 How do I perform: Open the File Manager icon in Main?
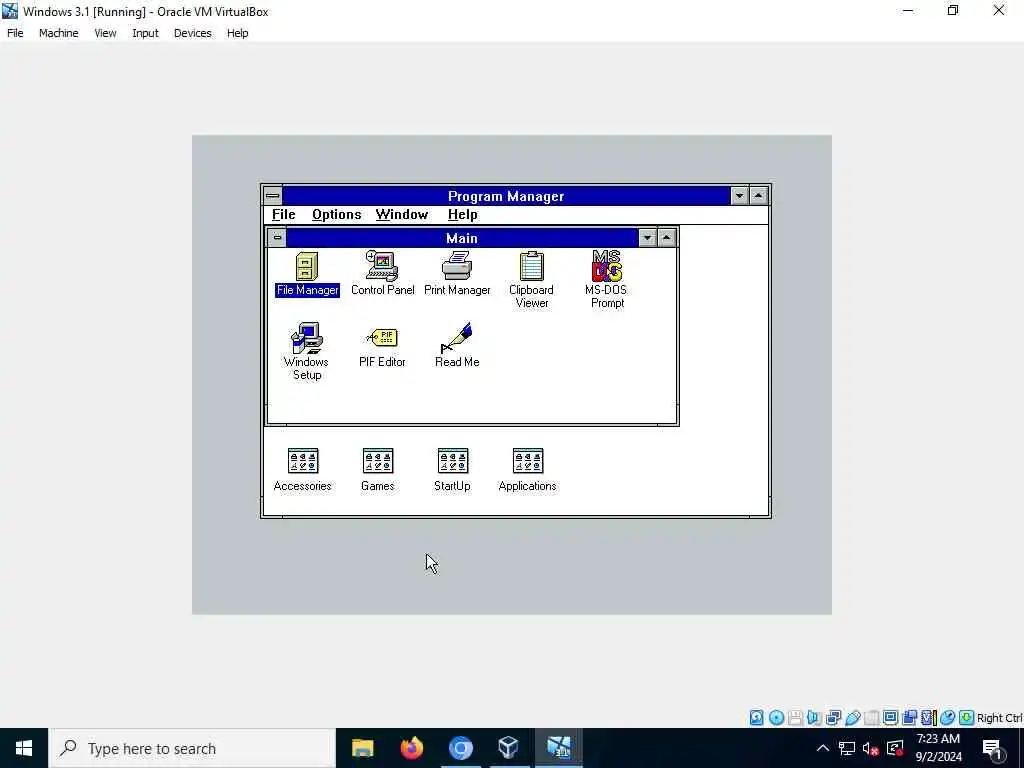307,274
